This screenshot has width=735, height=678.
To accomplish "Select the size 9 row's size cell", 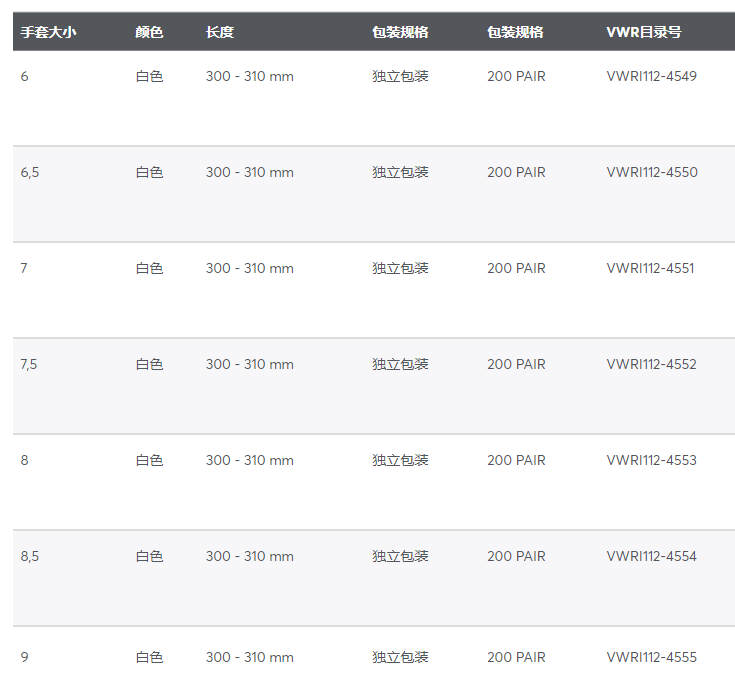I will (24, 657).
